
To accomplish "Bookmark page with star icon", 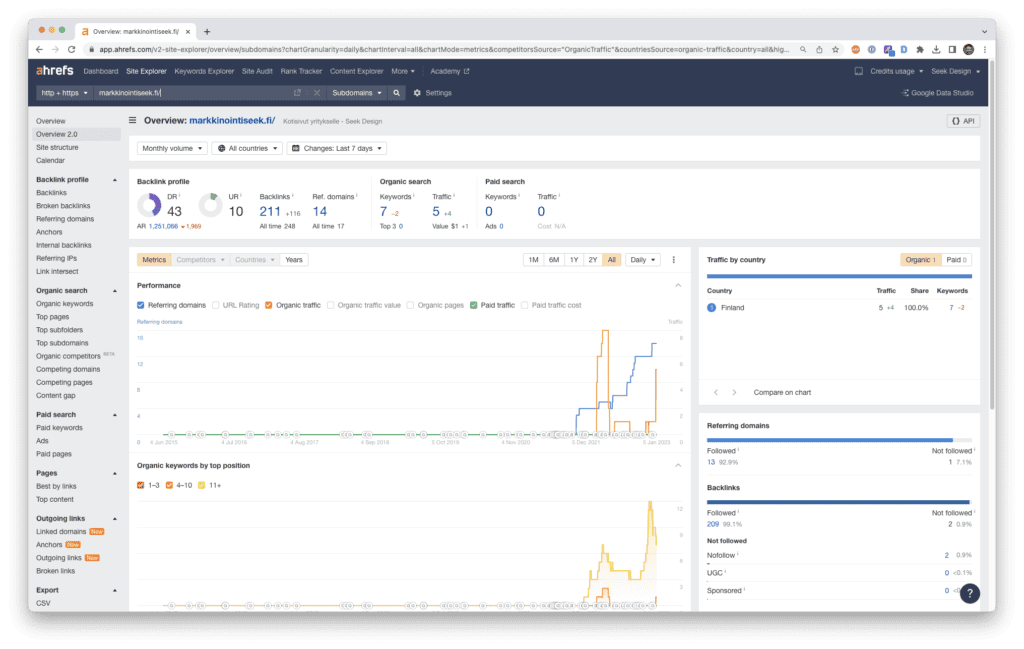I will (x=835, y=50).
